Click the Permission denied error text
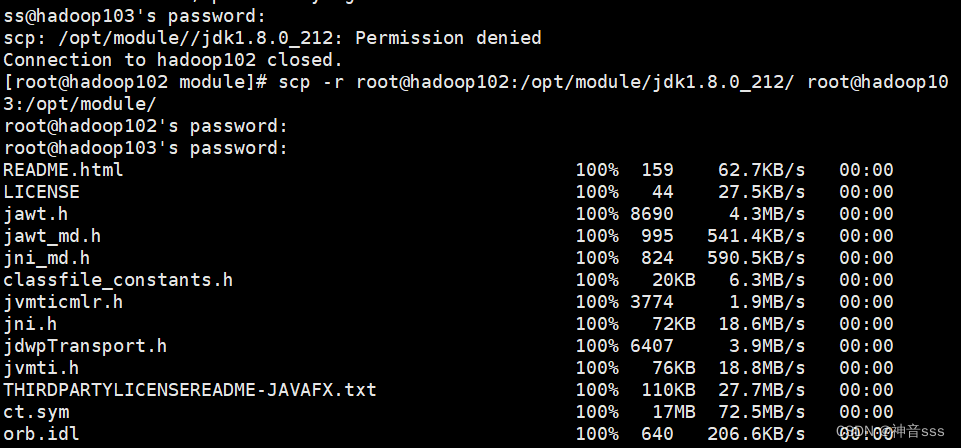 tap(448, 38)
